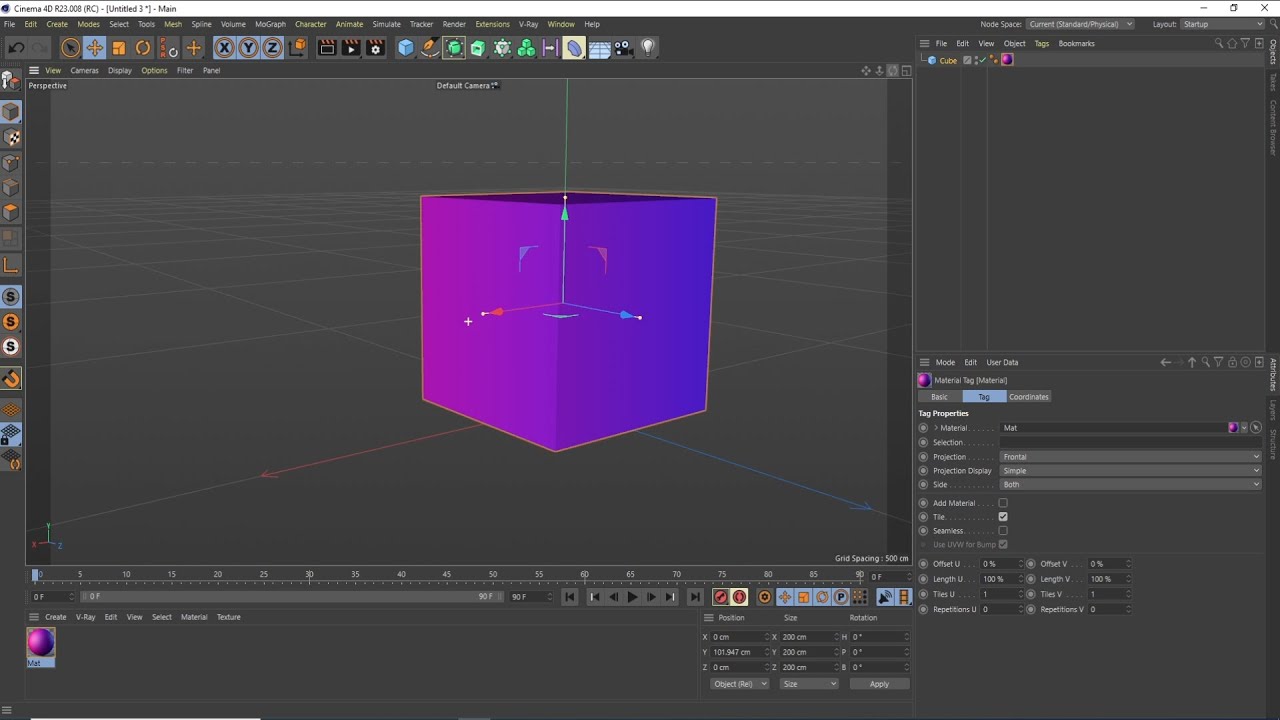Render the active view

pyautogui.click(x=327, y=48)
